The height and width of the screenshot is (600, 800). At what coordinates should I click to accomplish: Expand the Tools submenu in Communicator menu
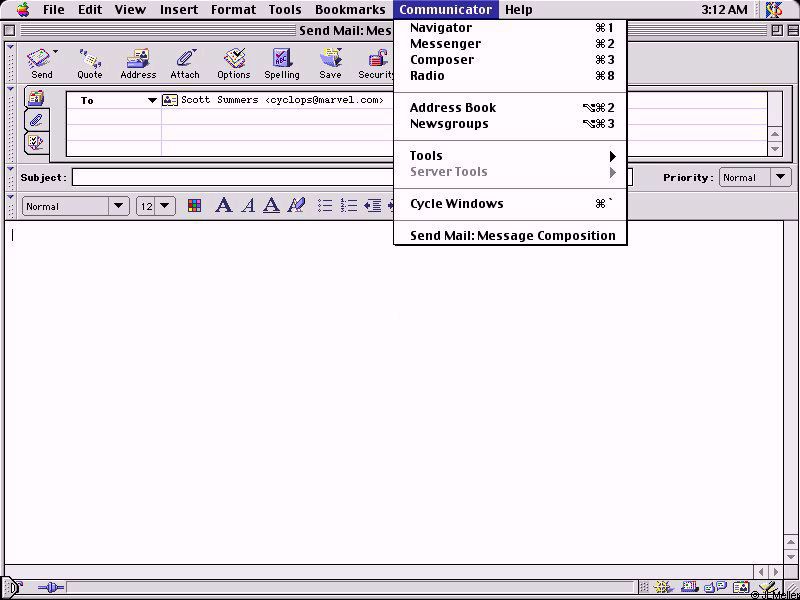click(510, 156)
